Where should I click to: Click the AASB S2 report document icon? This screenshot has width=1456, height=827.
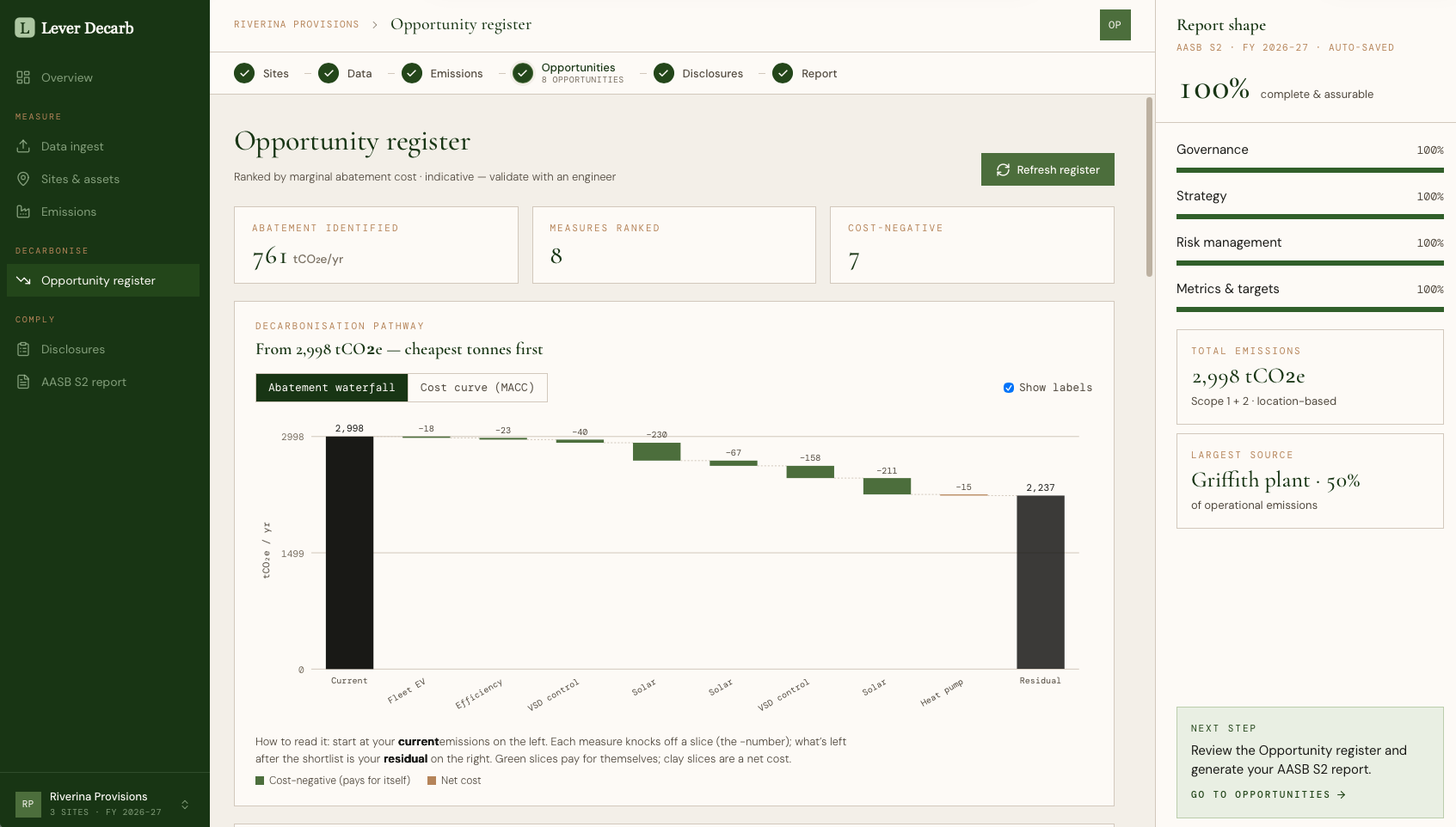(23, 382)
